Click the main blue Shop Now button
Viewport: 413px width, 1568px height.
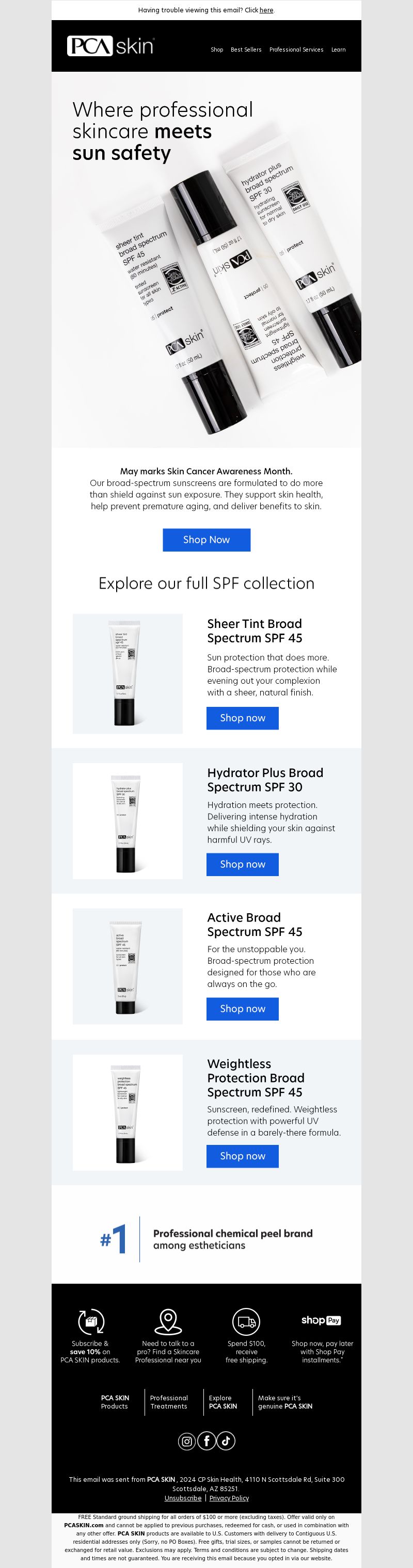tap(206, 540)
